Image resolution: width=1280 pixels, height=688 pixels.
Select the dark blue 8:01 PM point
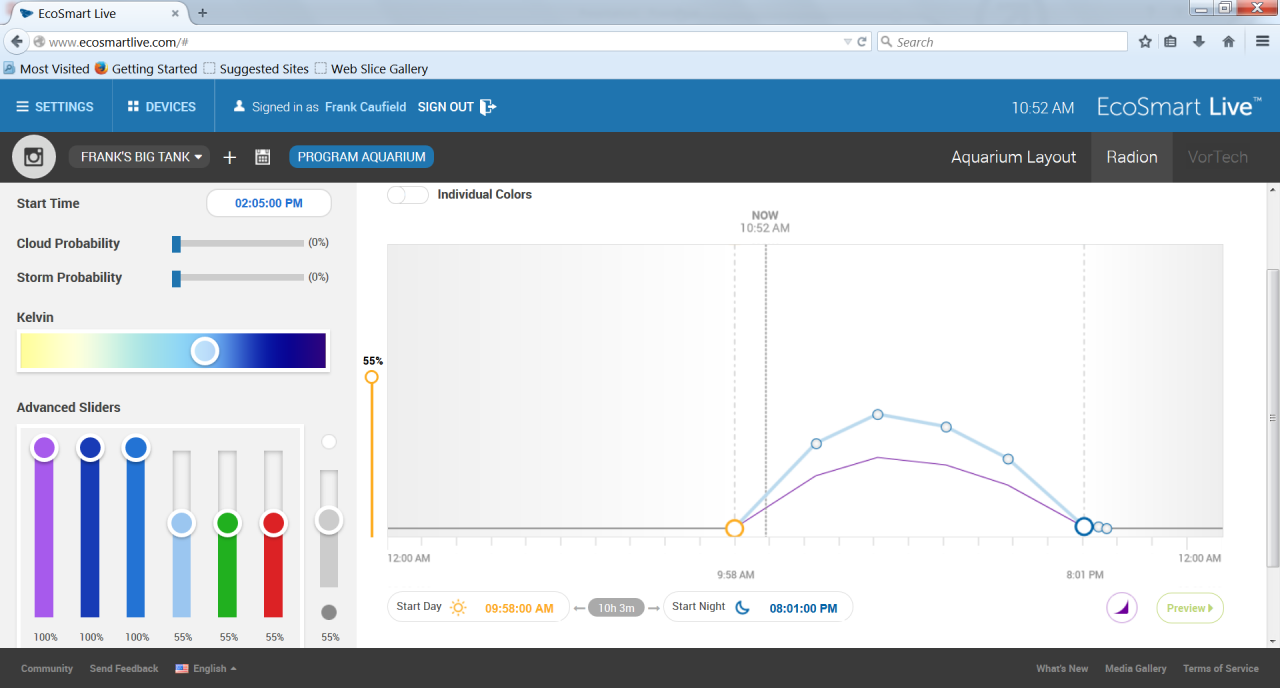(x=1084, y=526)
